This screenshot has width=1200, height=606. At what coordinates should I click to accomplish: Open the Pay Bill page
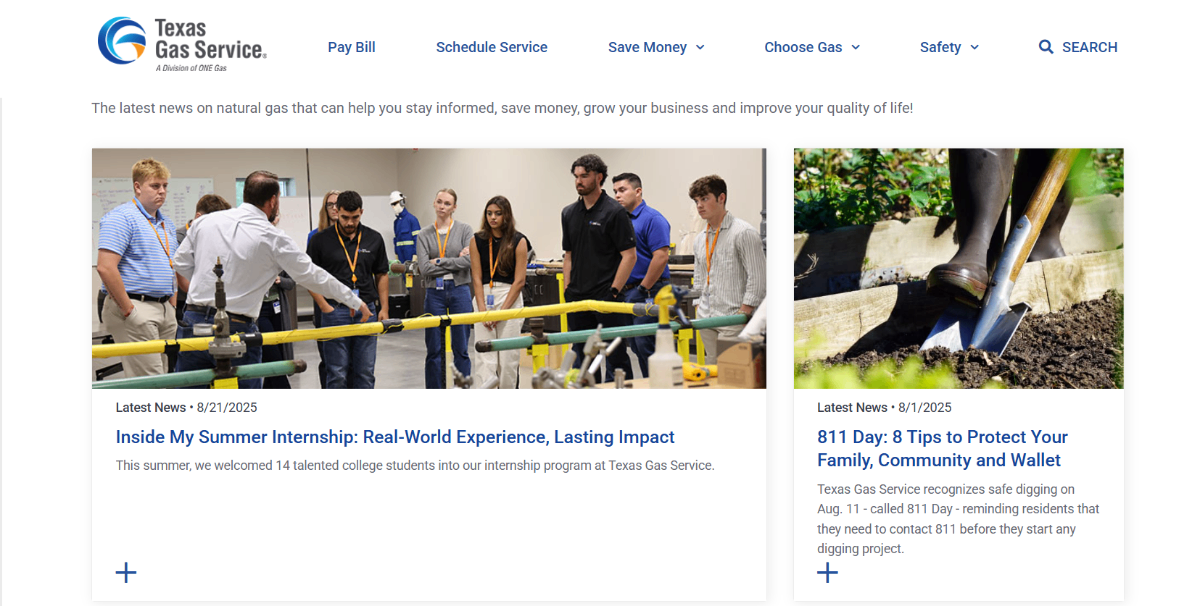pyautogui.click(x=352, y=47)
